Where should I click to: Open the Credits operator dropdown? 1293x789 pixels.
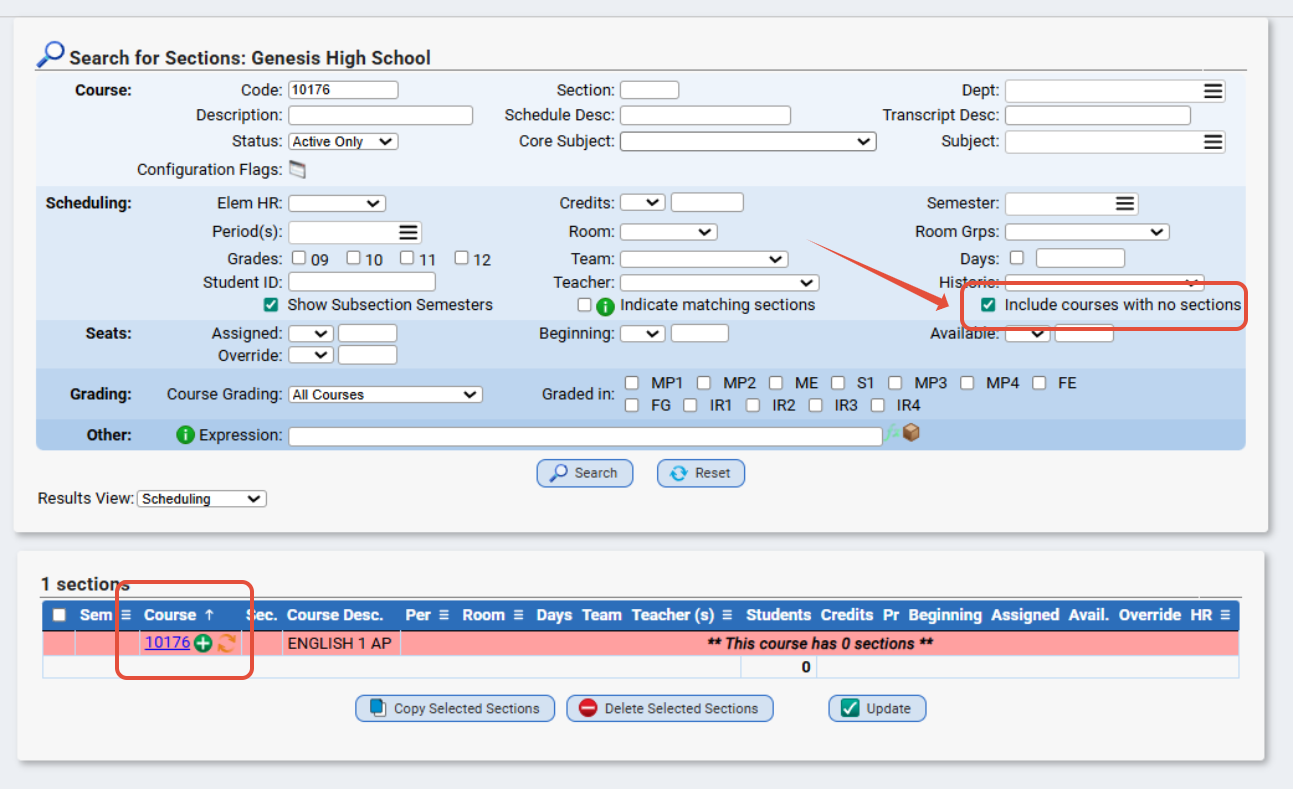642,203
